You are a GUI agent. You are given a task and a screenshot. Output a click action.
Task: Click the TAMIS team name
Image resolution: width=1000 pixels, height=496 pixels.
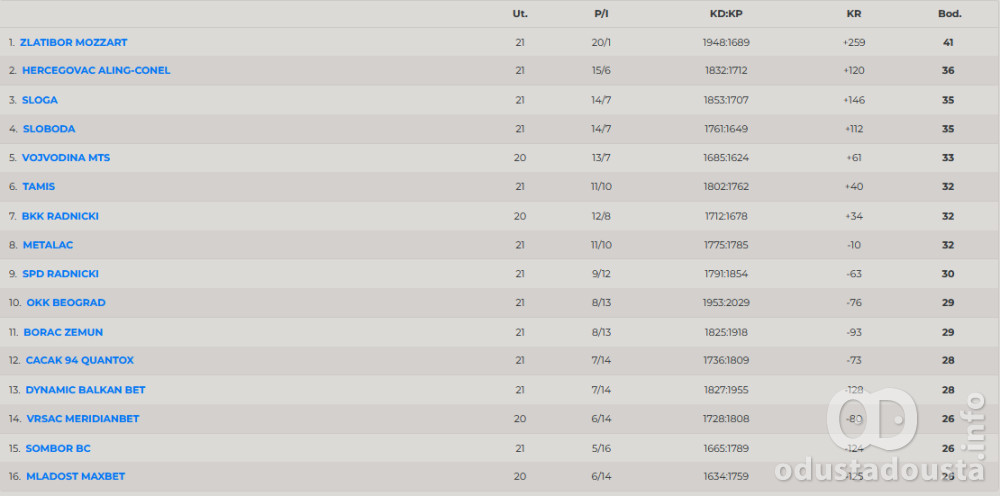point(38,187)
